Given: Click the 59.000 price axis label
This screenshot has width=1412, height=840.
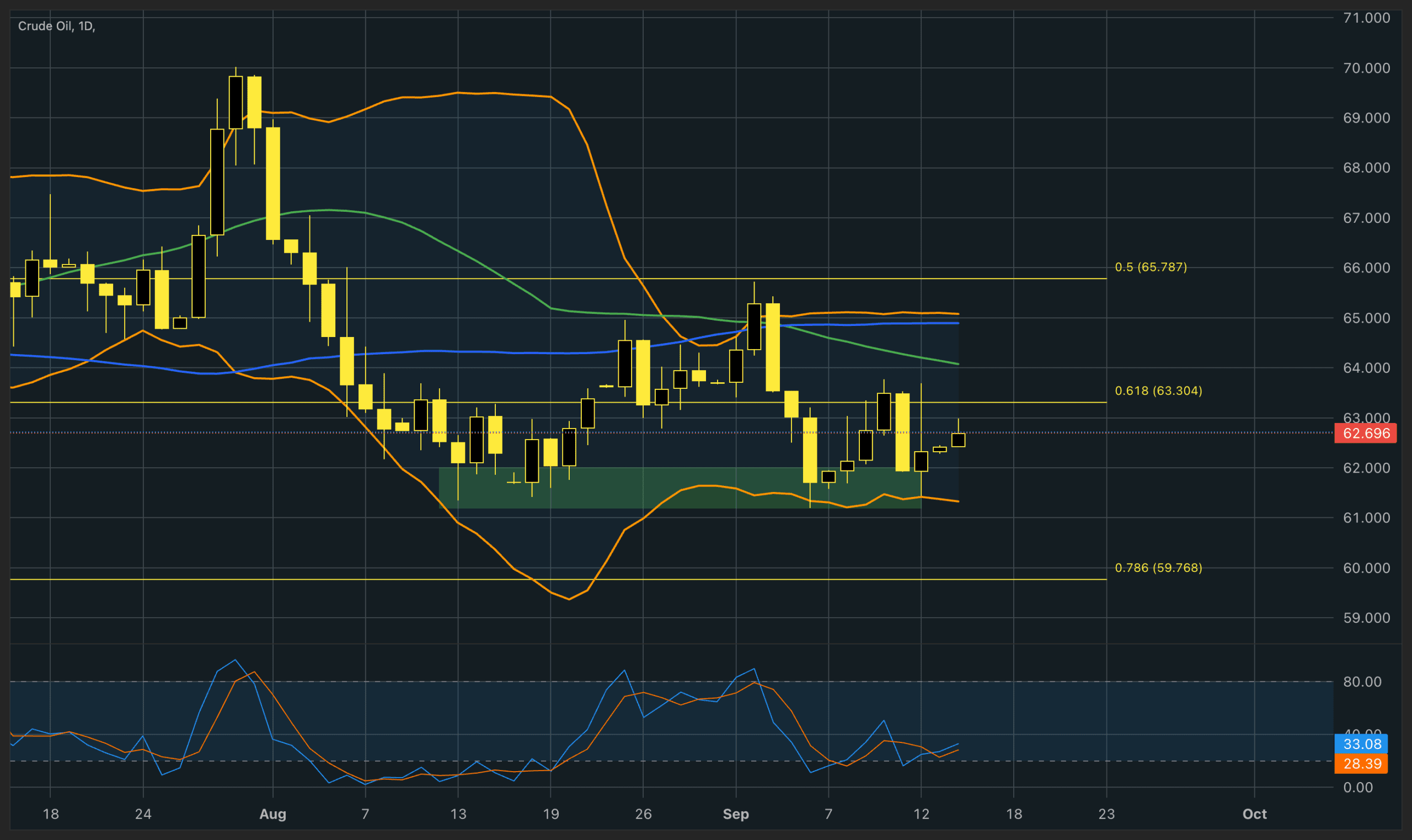Looking at the screenshot, I should [x=1366, y=618].
